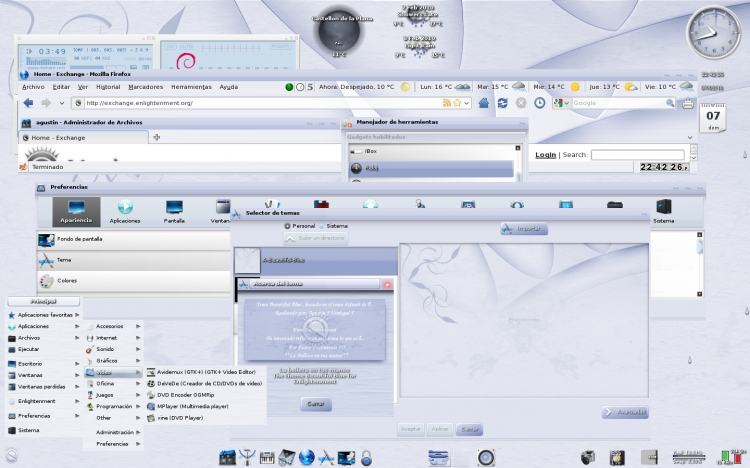The height and width of the screenshot is (468, 750).
Task: Click Importar button in theme selector
Action: (x=524, y=229)
